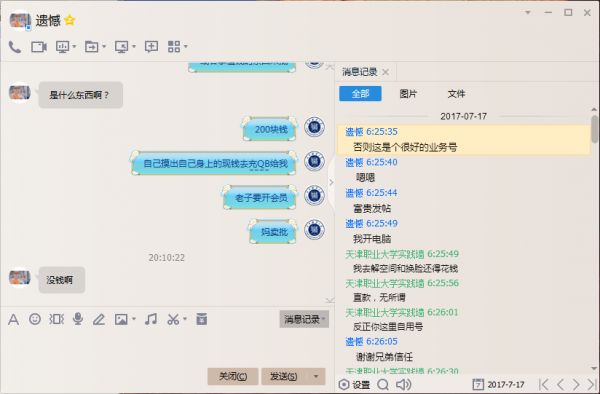Open the send options arrow next to 发送
Image resolution: width=600 pixels, height=394 pixels.
(316, 376)
